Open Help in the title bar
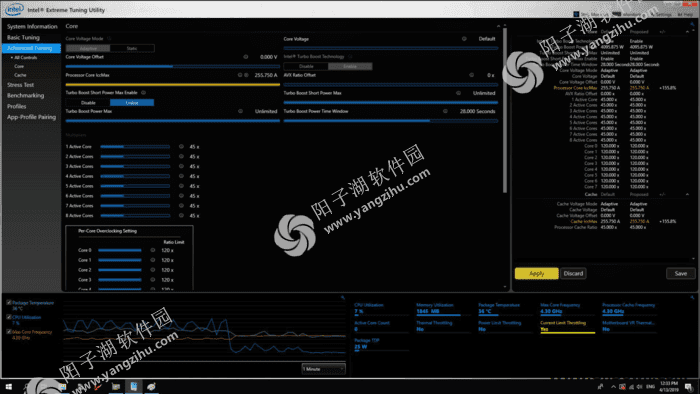 [685, 14]
